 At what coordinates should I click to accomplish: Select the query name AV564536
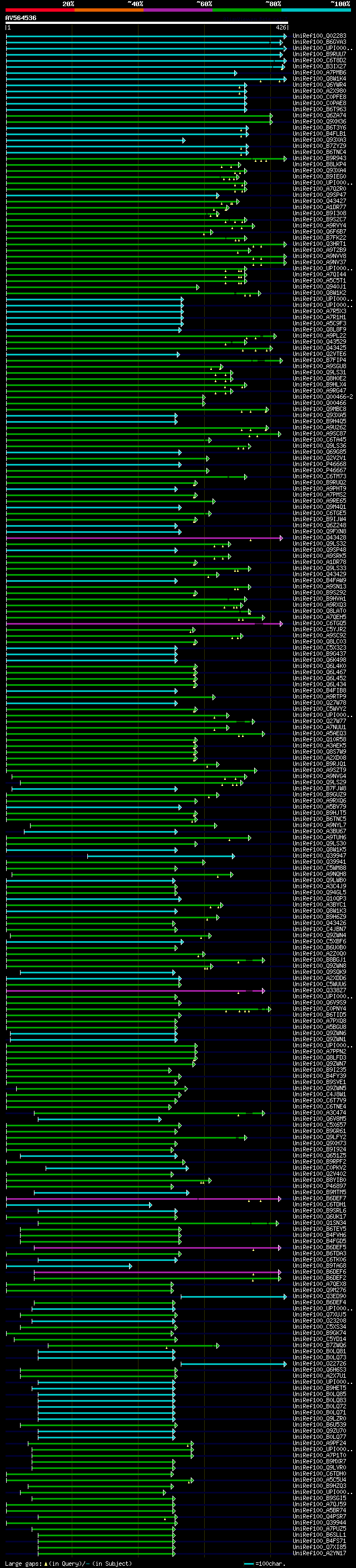coord(21,18)
